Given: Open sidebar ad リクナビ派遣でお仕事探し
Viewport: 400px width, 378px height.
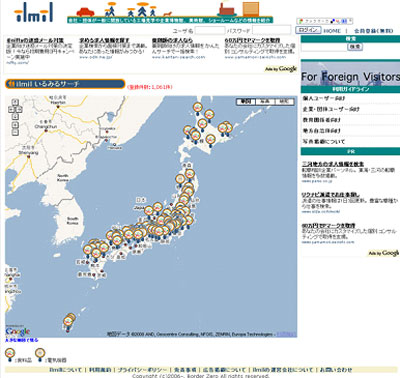Looking at the screenshot, I should 331,194.
